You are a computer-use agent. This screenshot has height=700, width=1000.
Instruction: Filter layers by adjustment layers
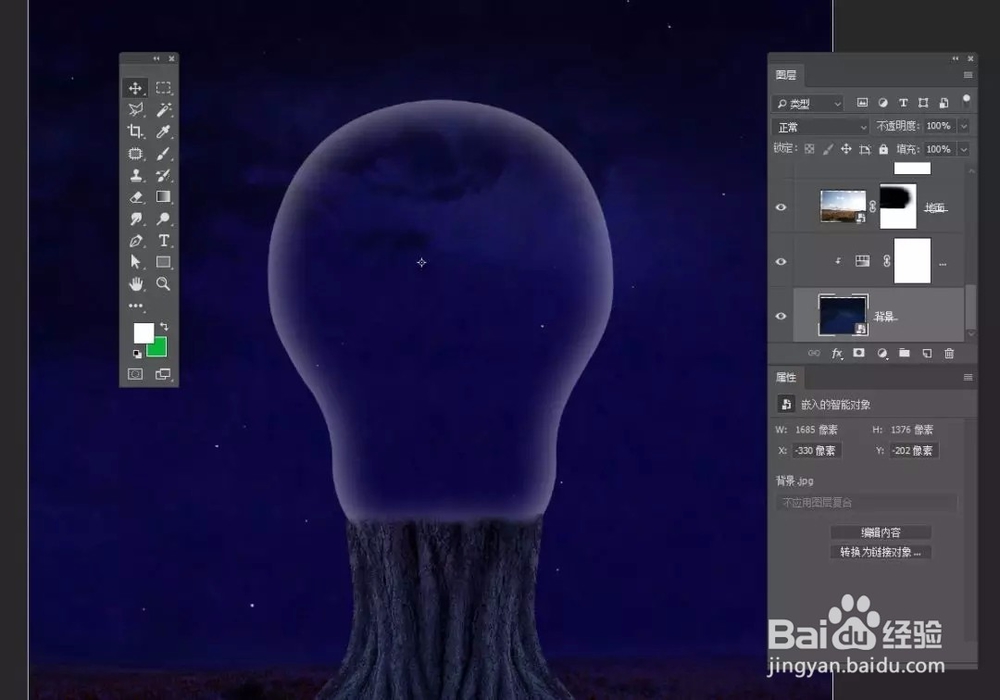pyautogui.click(x=883, y=103)
